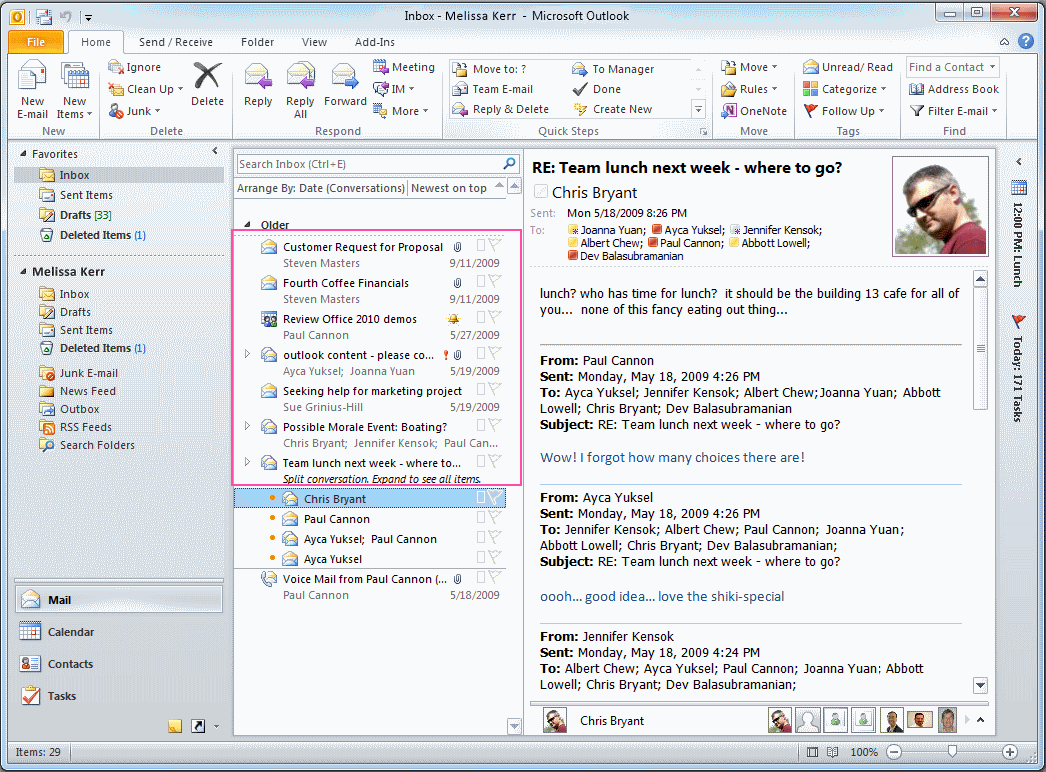Screen dimensions: 1046x772
Task: Minimize the ribbon with the caret
Action: coord(1004,41)
